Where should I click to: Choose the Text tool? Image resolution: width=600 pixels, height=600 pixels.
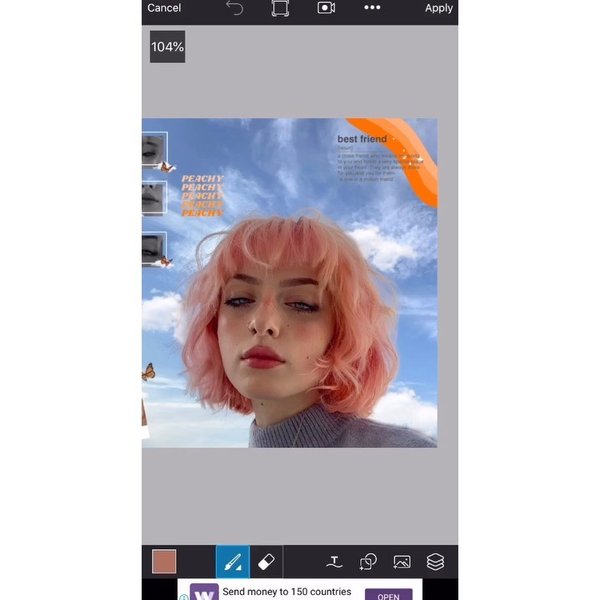pos(334,562)
